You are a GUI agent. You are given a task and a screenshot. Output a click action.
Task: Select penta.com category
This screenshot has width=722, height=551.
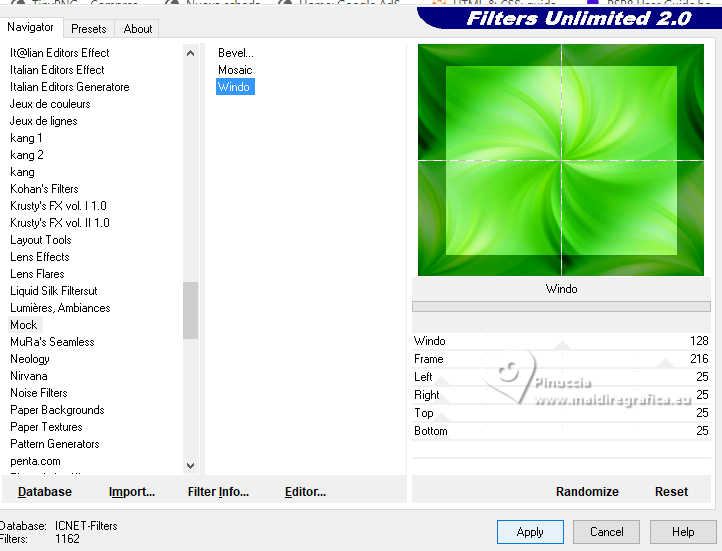click(x=35, y=461)
